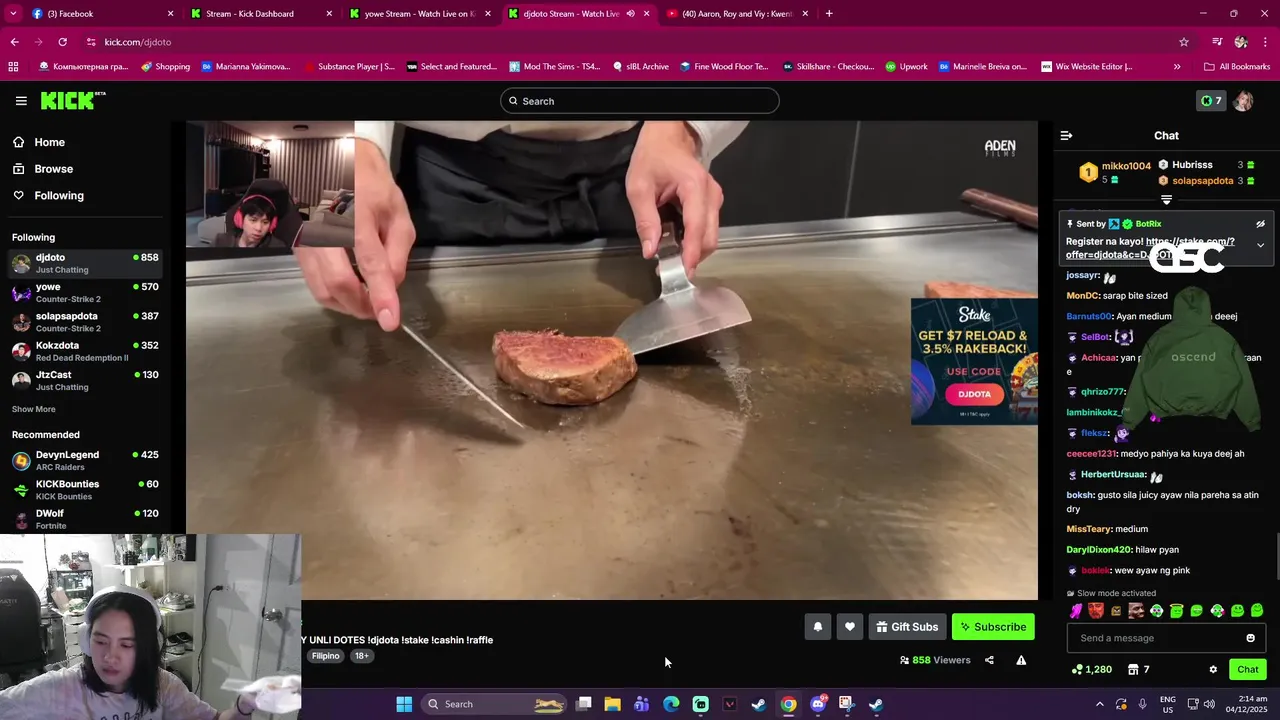Open Discord from the taskbar
This screenshot has width=1280, height=720.
click(817, 704)
